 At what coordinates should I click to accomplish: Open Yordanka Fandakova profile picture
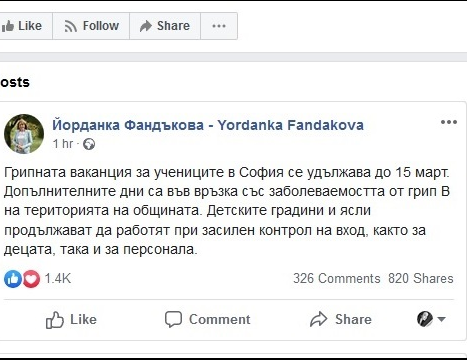click(24, 134)
